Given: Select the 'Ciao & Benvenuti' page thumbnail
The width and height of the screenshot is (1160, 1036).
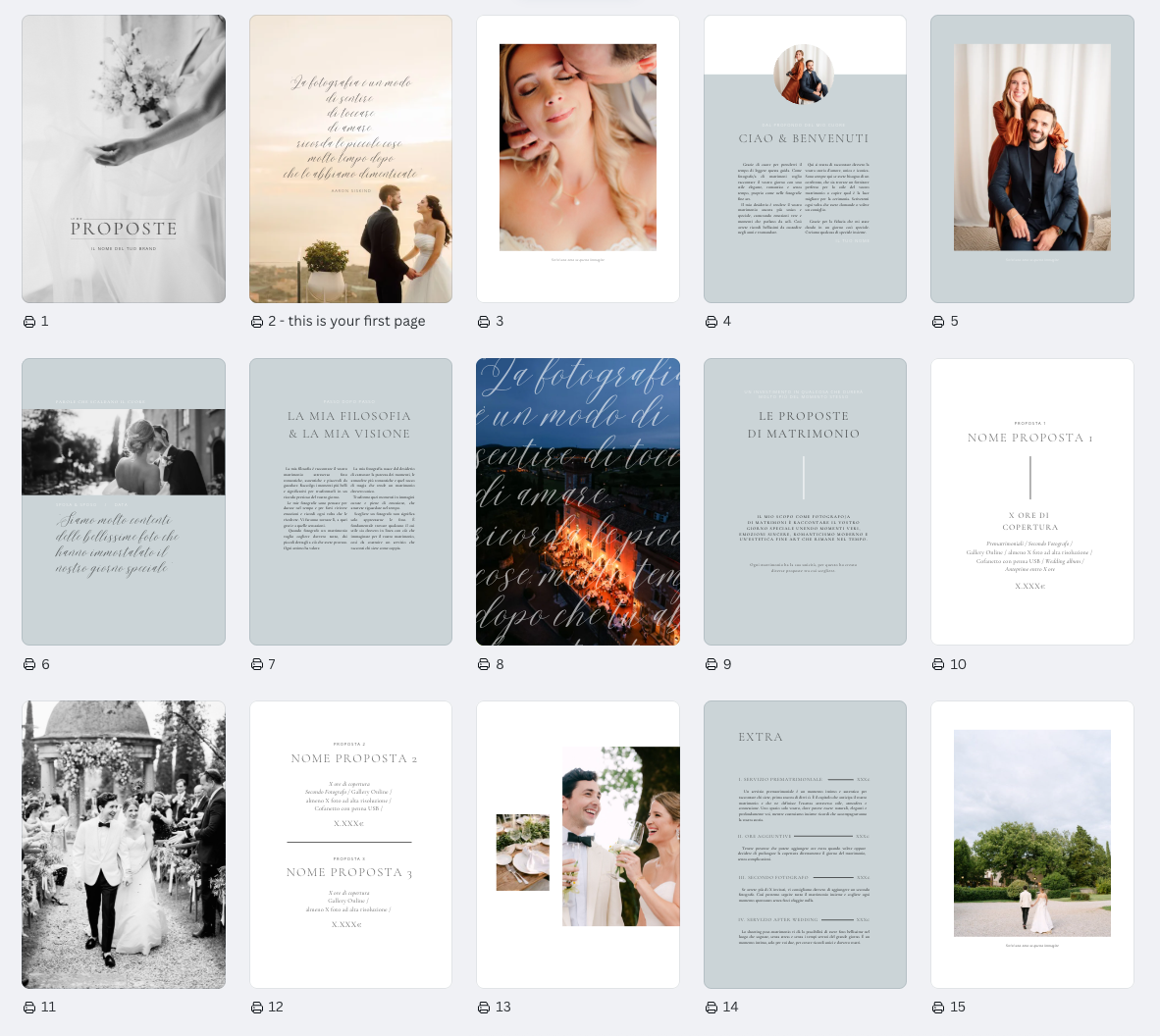Looking at the screenshot, I should tap(805, 159).
